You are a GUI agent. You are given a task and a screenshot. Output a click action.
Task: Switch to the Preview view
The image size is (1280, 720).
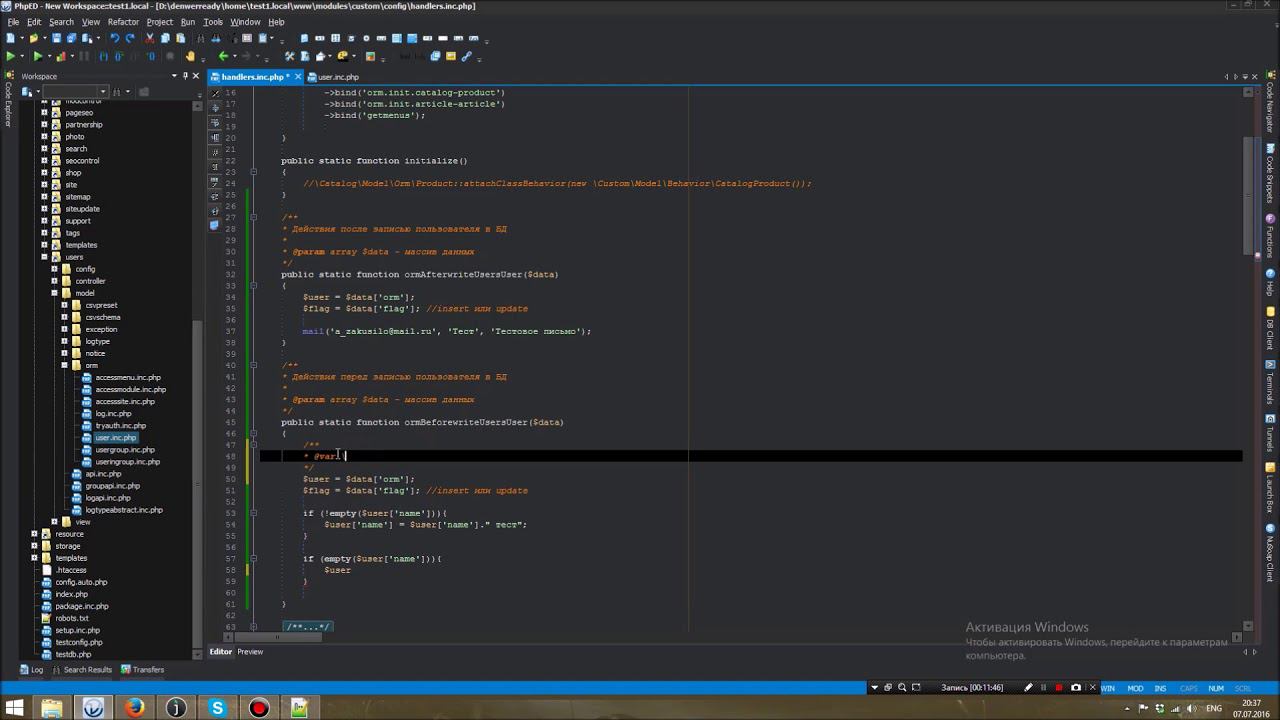250,652
